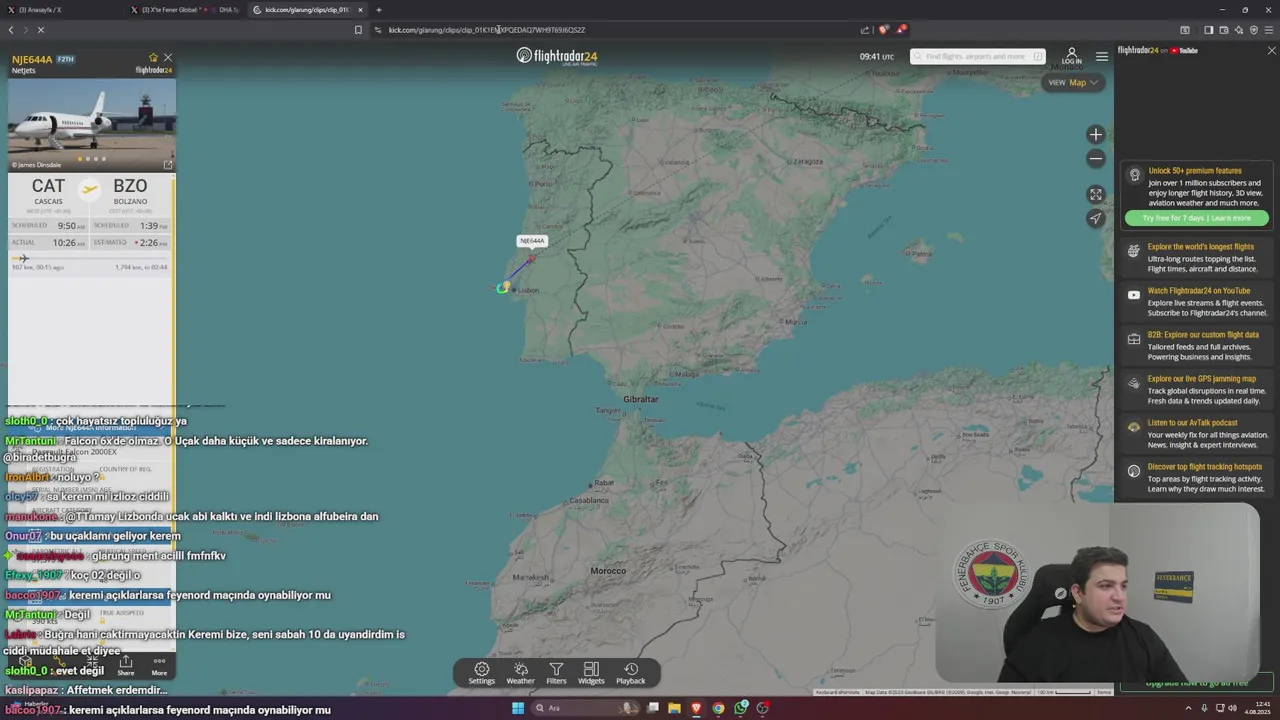Click the bookmark icon in address bar

358,30
